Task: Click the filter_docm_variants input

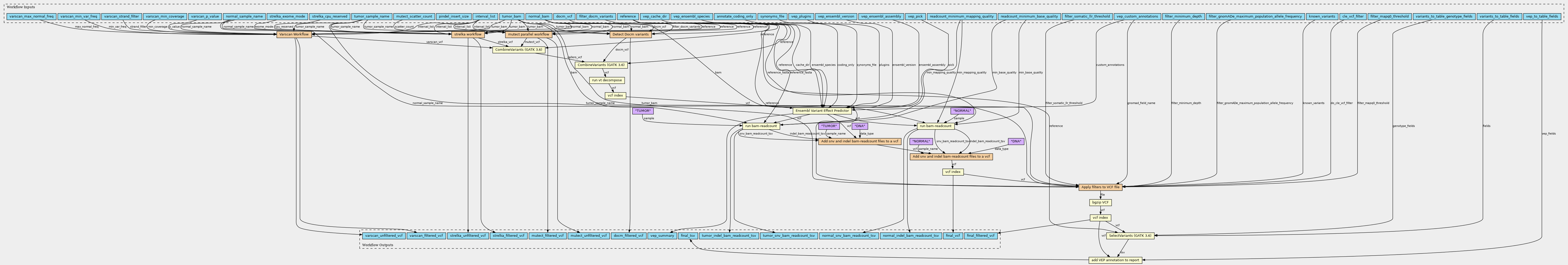Action: click(596, 17)
